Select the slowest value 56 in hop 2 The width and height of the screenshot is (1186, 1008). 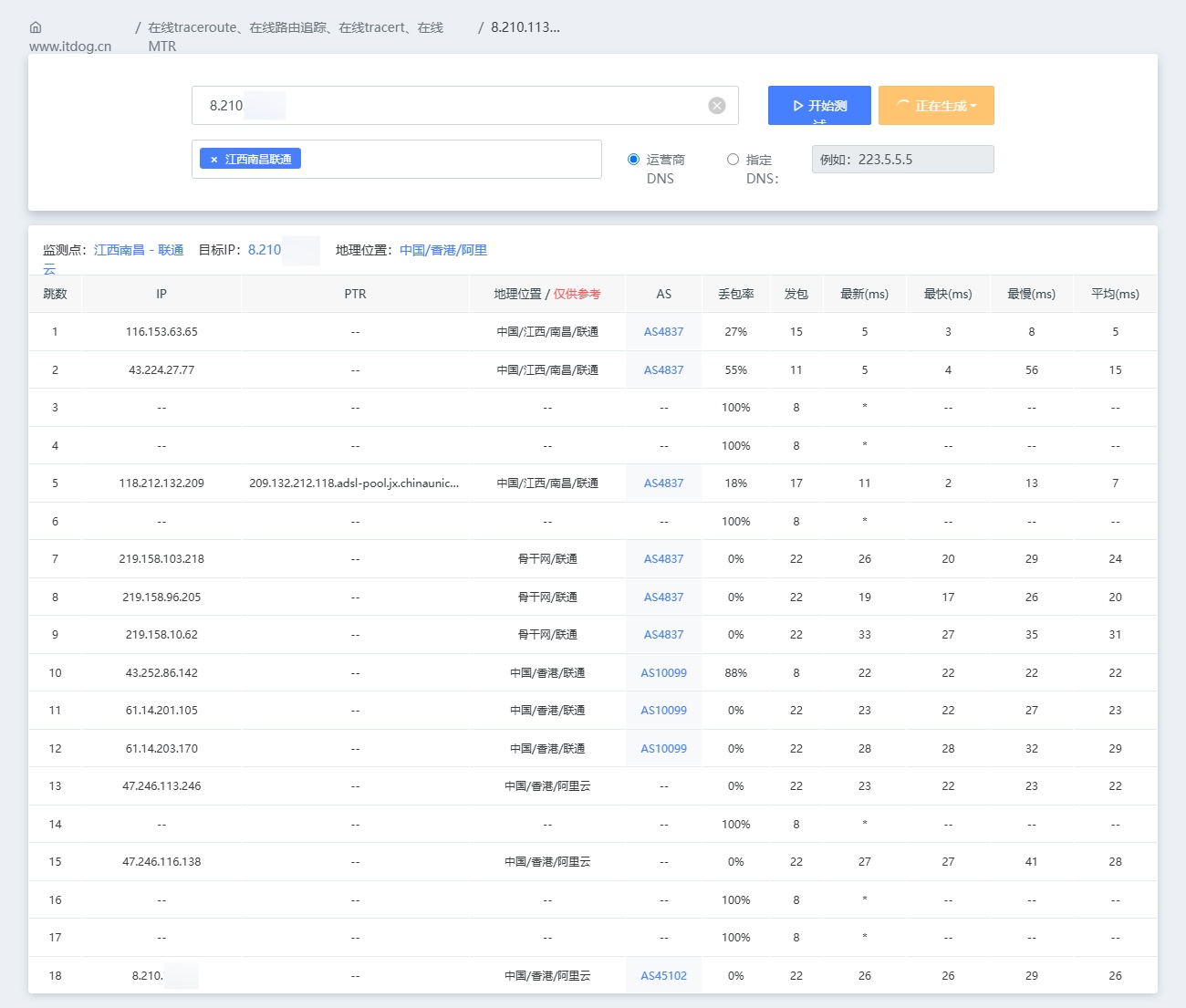click(1031, 370)
